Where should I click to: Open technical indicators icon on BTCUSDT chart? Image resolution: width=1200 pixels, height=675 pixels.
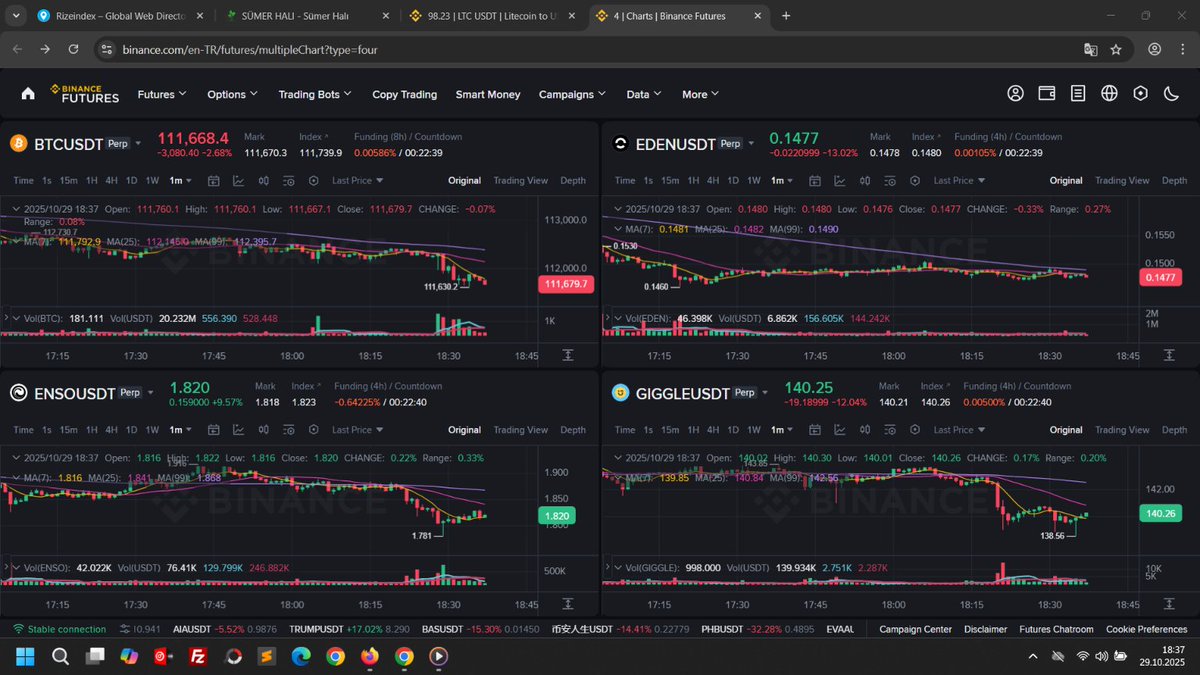239,181
